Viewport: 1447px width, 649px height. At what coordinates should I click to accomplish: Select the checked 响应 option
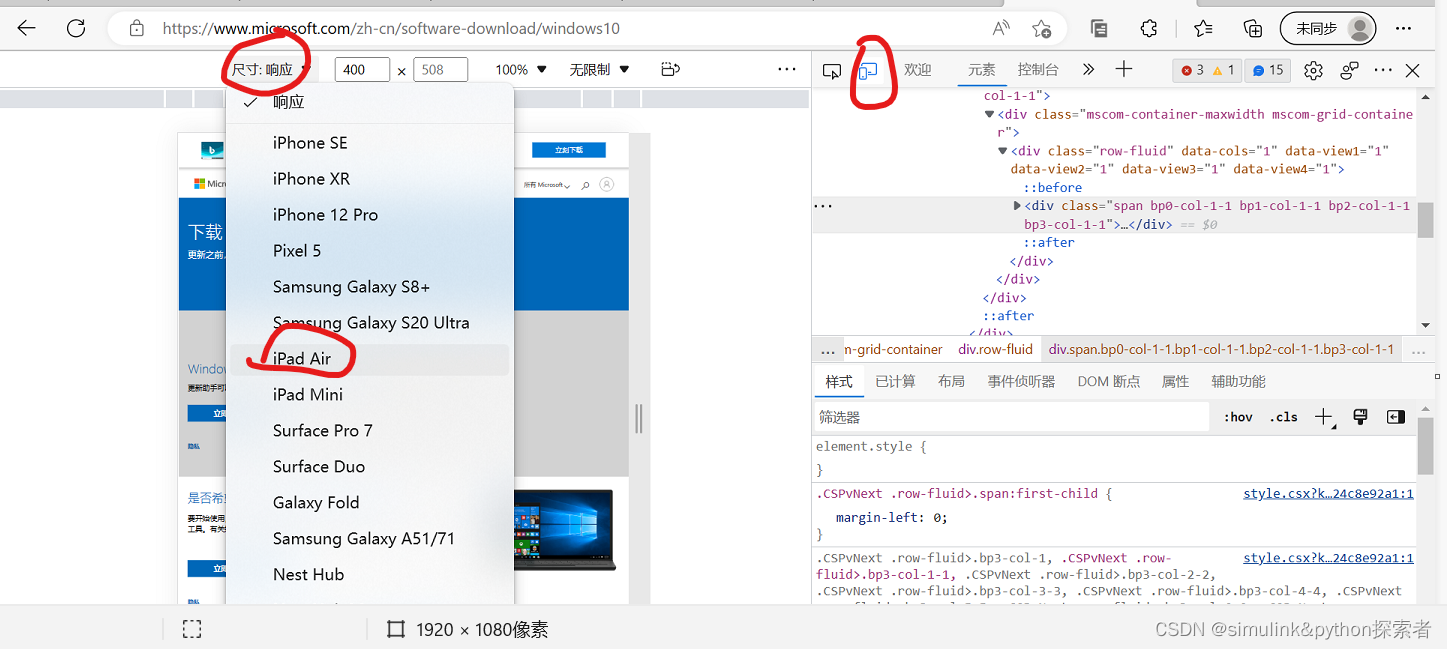370,102
